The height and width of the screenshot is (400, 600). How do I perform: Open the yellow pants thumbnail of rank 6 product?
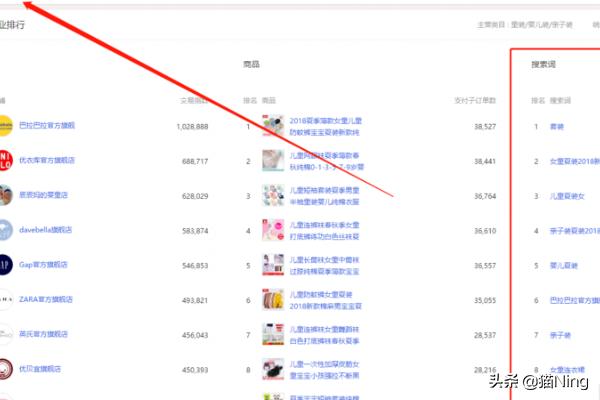(x=273, y=299)
